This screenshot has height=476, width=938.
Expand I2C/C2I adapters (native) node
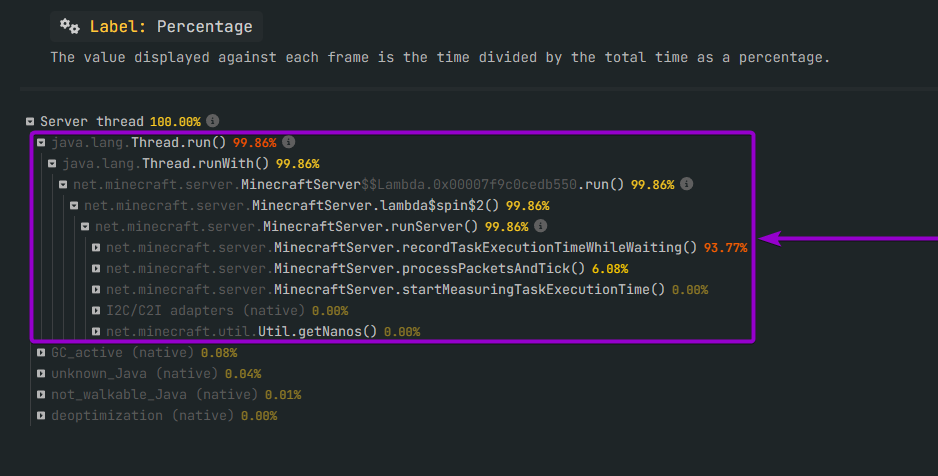pos(96,310)
